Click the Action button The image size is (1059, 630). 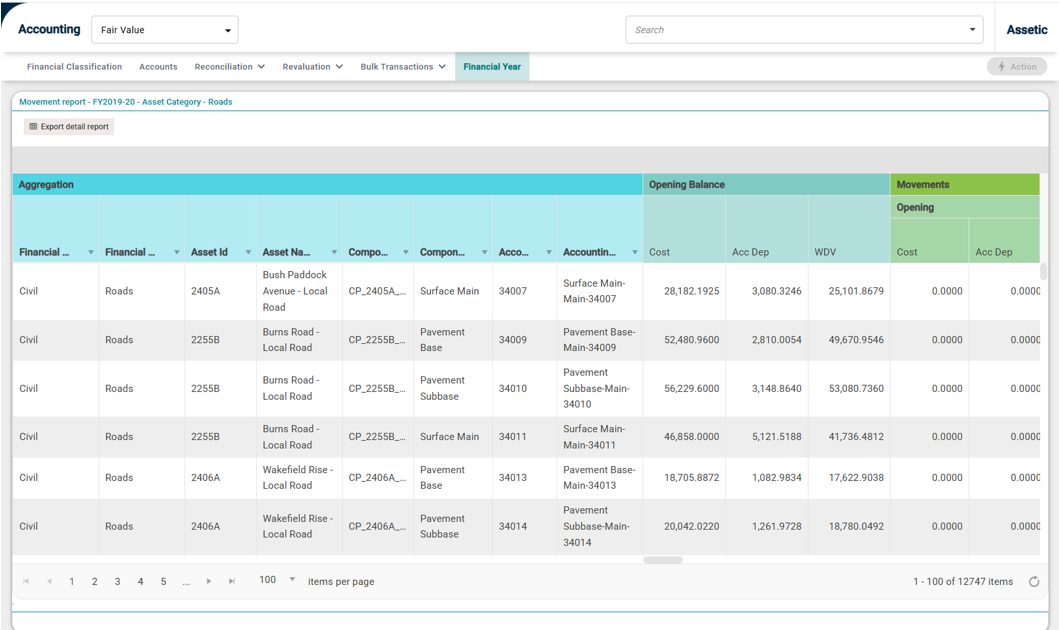pyautogui.click(x=1016, y=66)
